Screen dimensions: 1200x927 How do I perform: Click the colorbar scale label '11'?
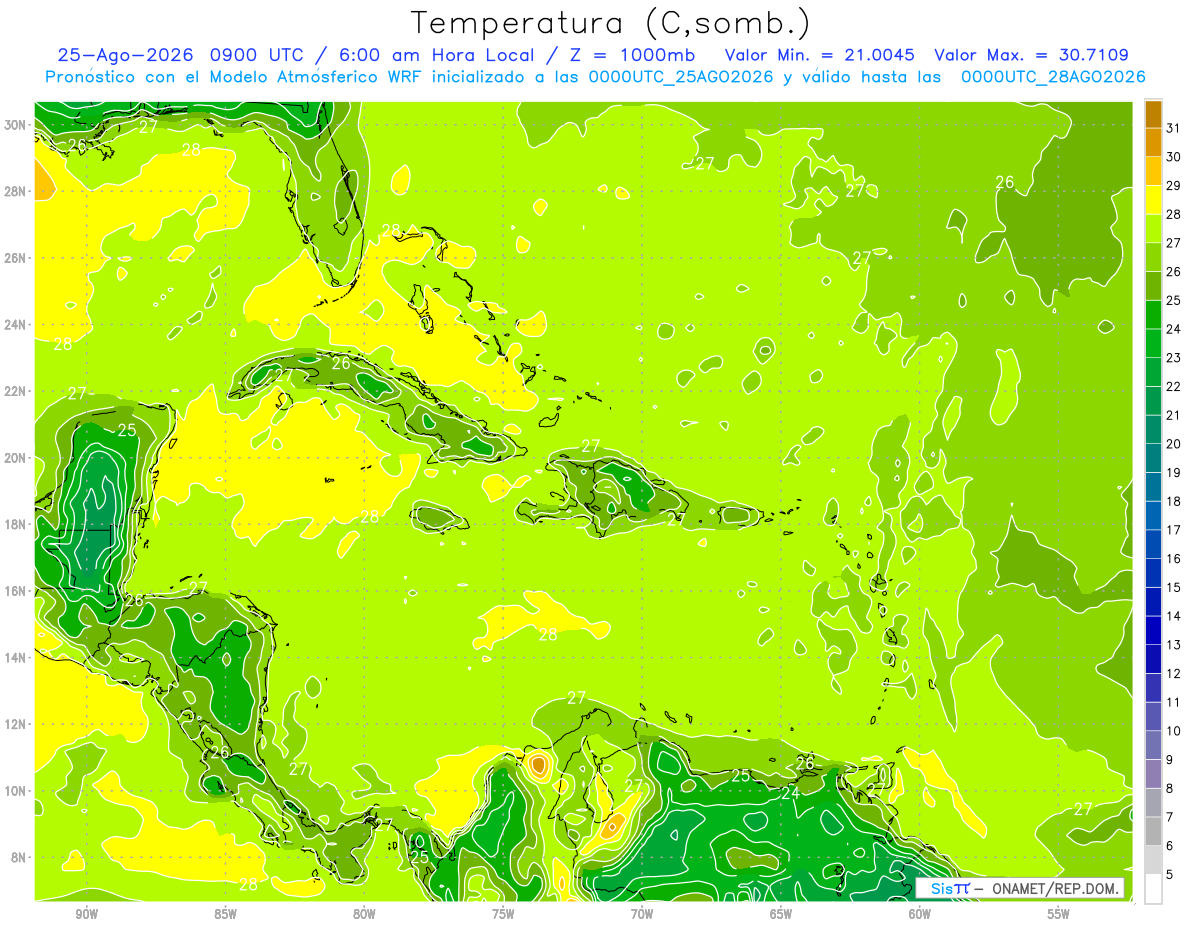click(x=1174, y=702)
